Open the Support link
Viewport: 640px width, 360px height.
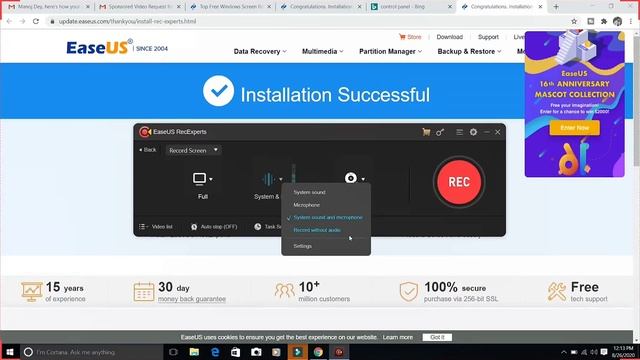[x=488, y=37]
